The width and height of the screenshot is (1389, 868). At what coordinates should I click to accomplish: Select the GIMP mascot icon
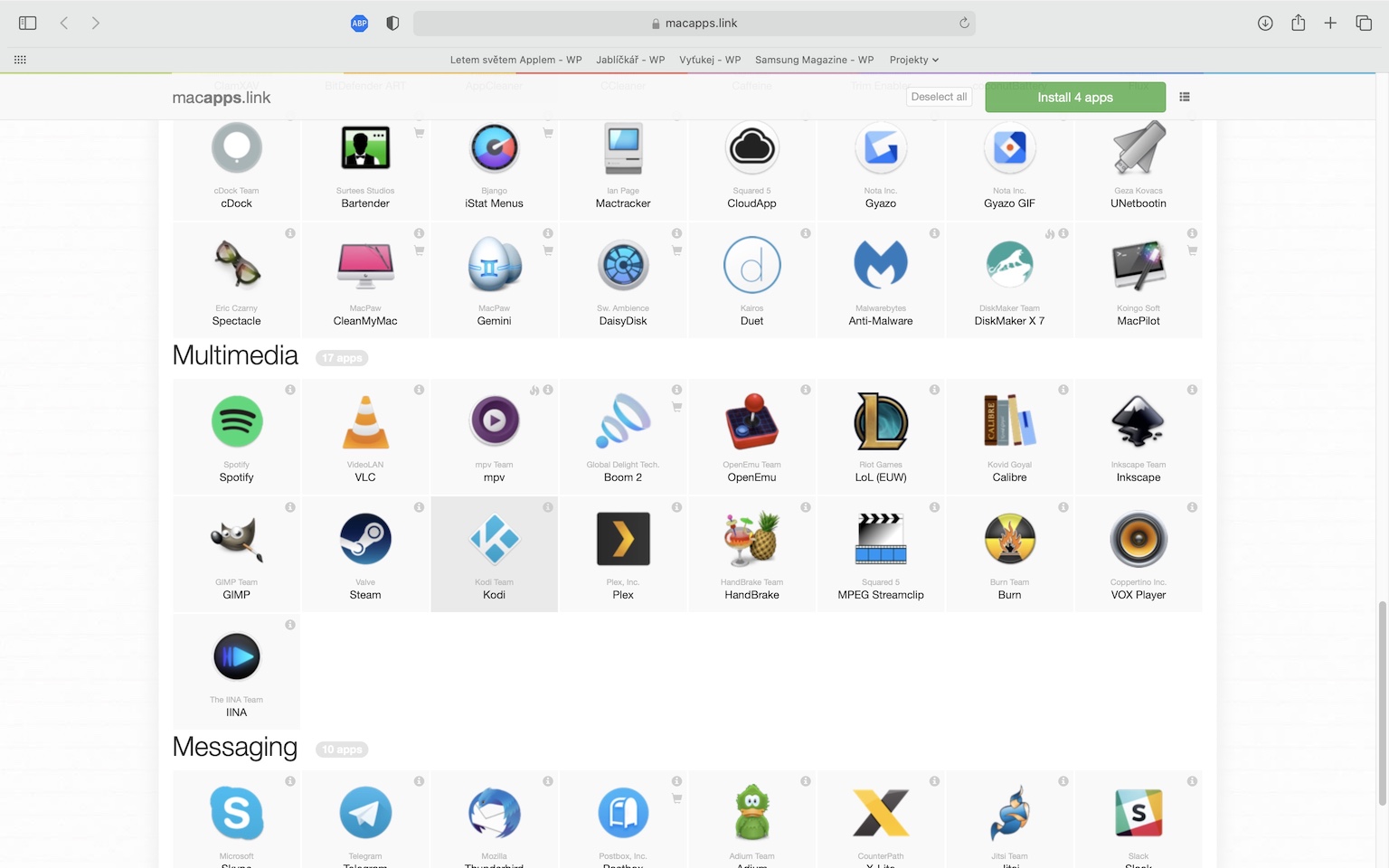[x=237, y=539]
